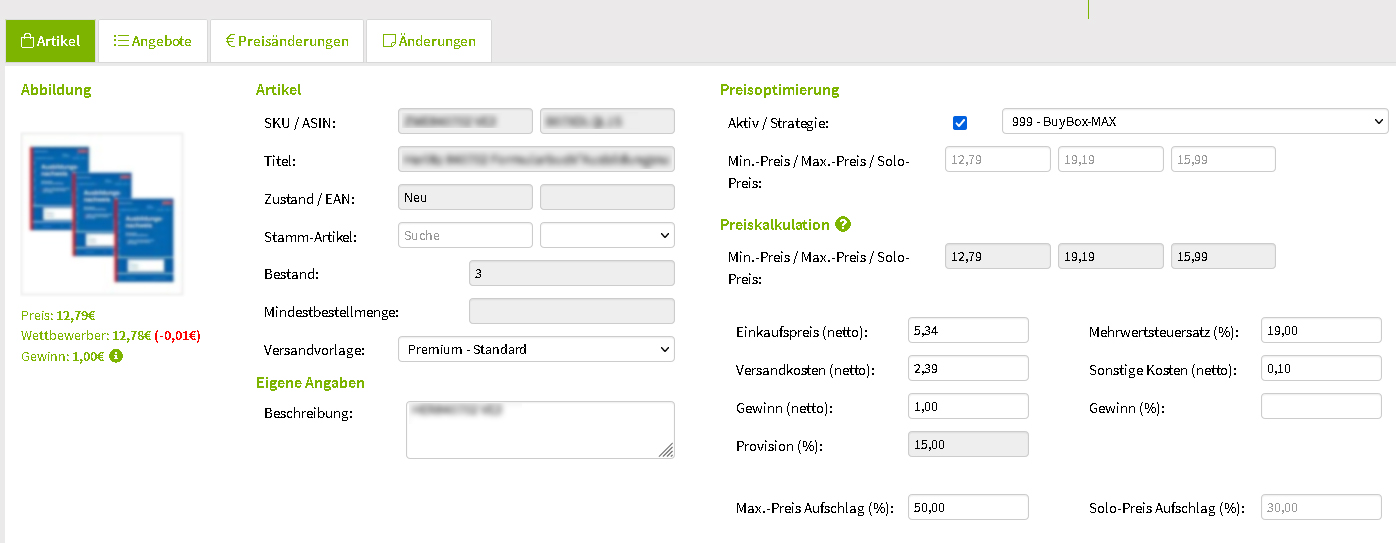This screenshot has width=1396, height=543.
Task: Select the Artikel tab
Action: [x=51, y=41]
